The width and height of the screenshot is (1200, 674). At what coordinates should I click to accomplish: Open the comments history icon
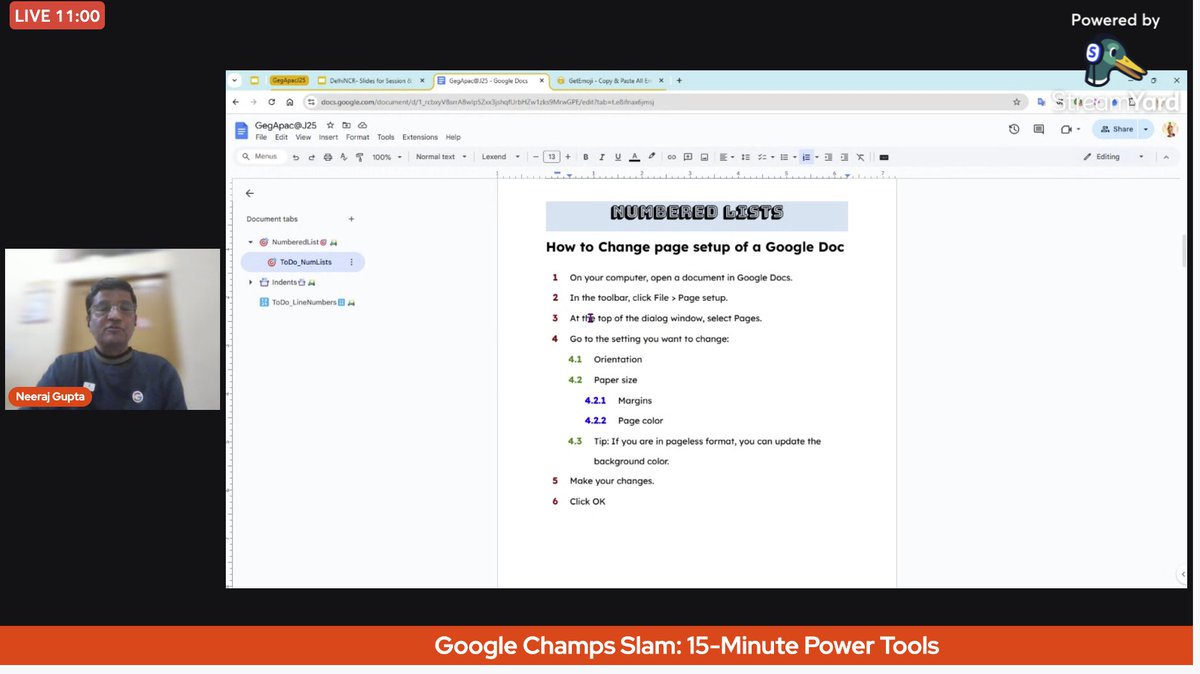1039,129
